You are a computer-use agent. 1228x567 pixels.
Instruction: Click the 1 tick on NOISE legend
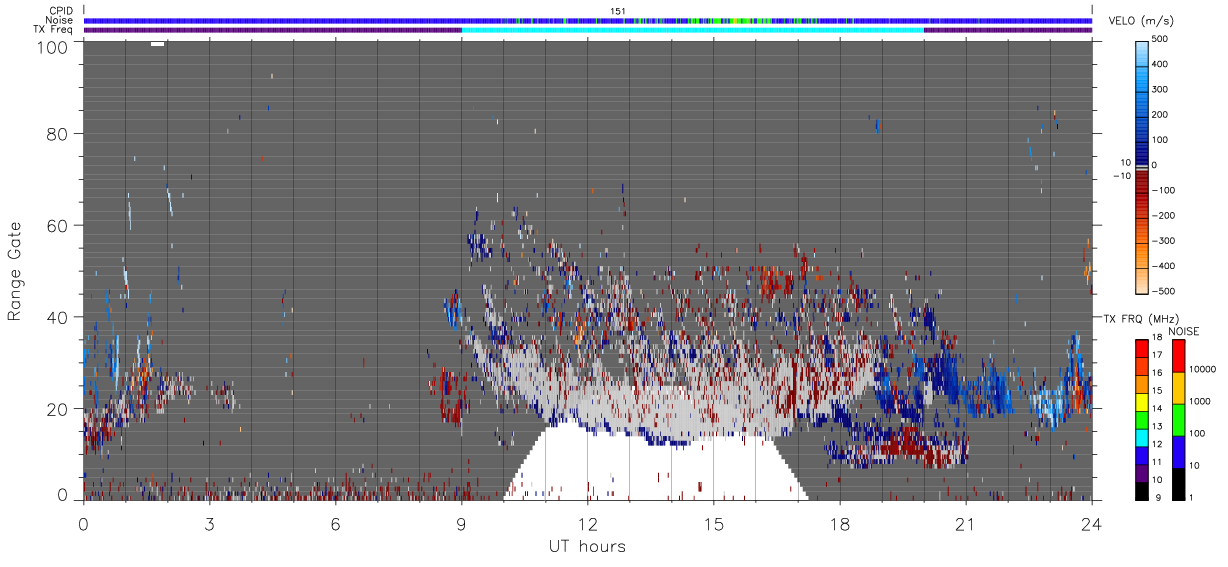click(x=1192, y=497)
